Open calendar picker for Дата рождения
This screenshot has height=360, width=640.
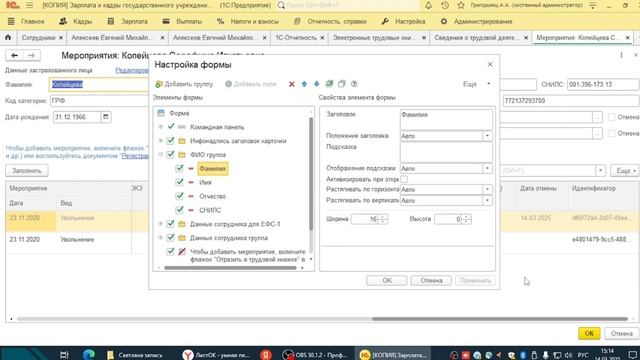point(106,117)
